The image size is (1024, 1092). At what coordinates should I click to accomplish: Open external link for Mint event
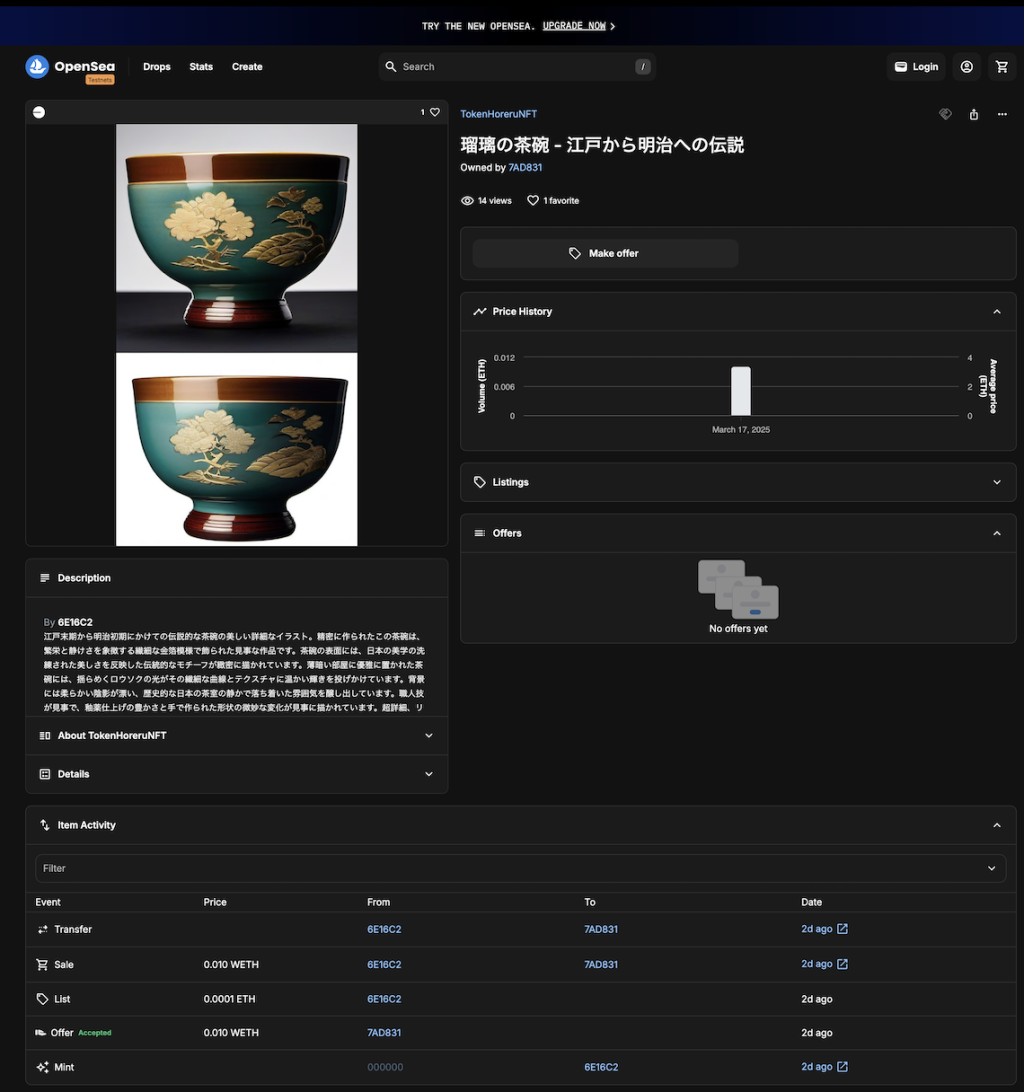point(842,1067)
